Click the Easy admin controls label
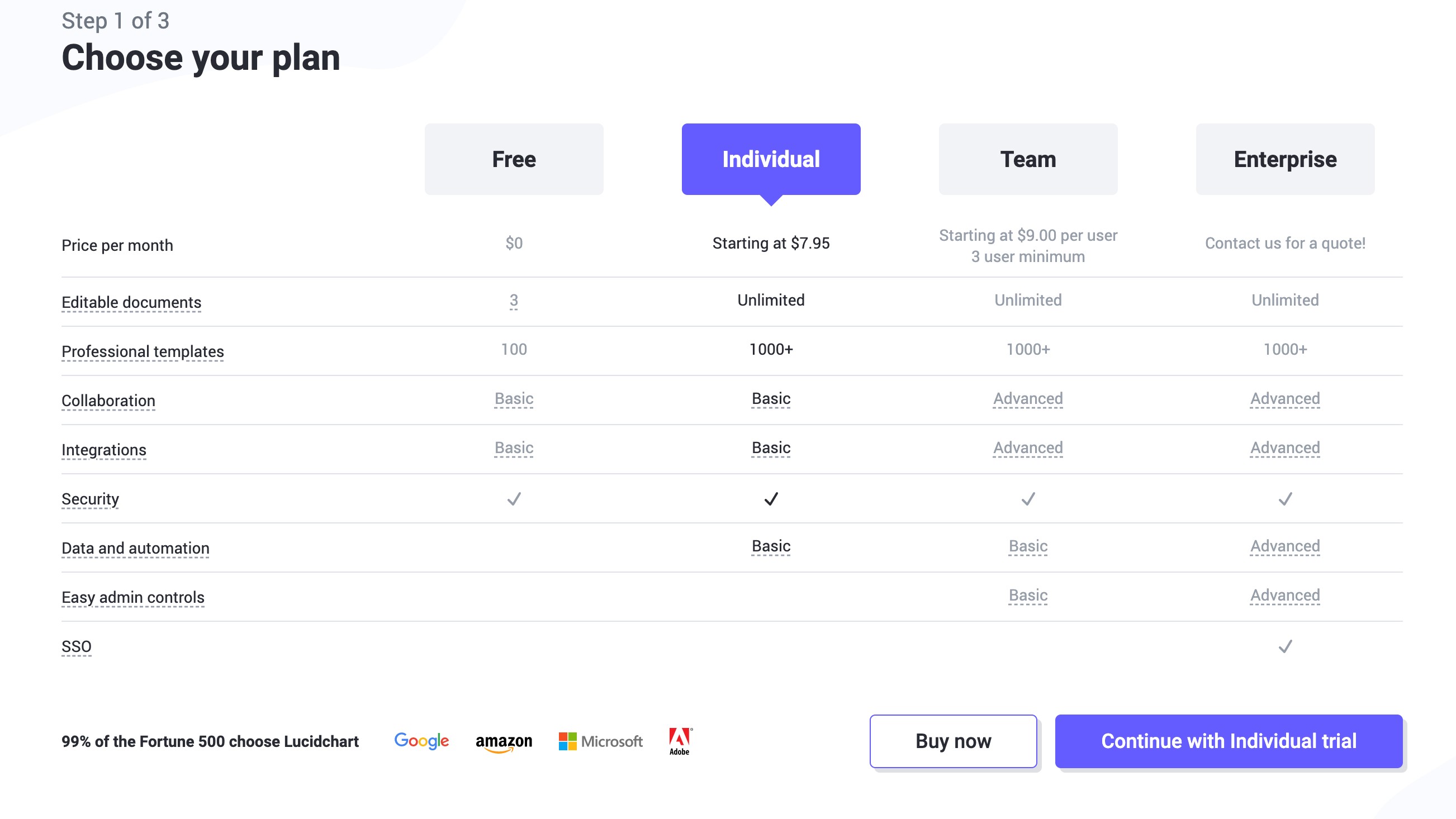Image resolution: width=1456 pixels, height=819 pixels. point(133,597)
